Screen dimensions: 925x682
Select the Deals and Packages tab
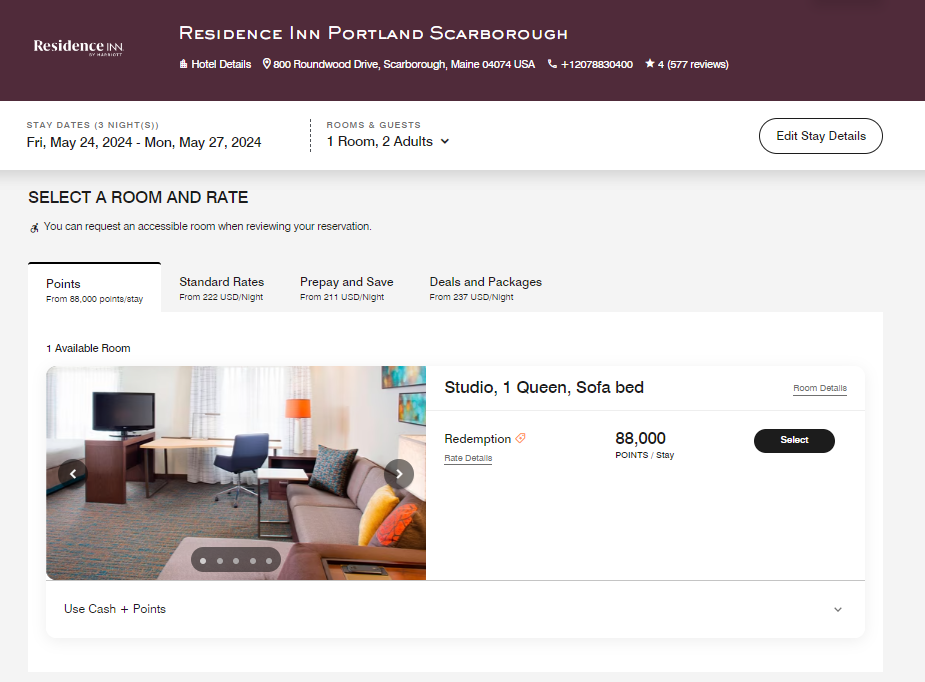(485, 288)
